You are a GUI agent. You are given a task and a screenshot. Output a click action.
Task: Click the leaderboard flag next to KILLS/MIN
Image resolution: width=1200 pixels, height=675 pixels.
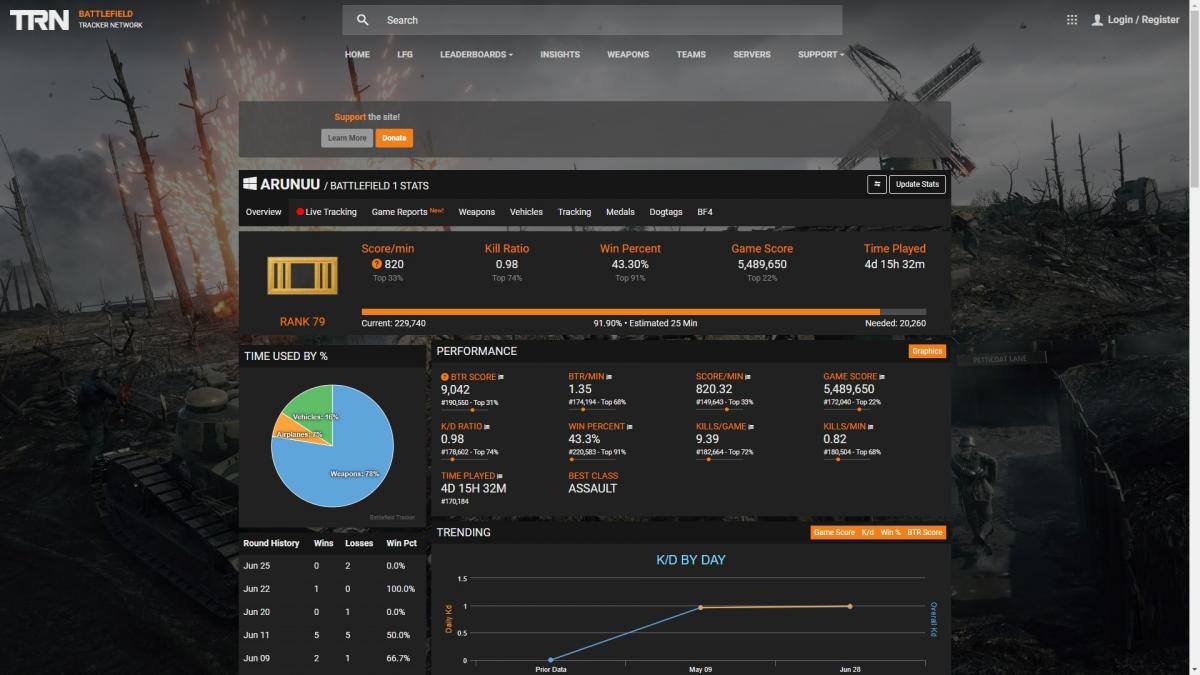pos(873,427)
